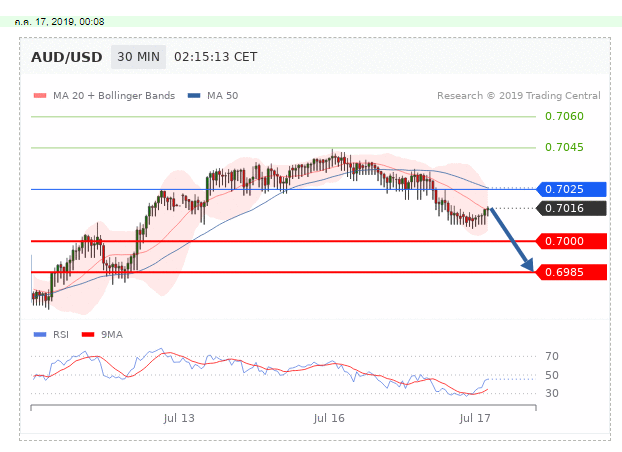Click the 0.7060 resistance level label
This screenshot has width=622, height=452.
pos(564,116)
